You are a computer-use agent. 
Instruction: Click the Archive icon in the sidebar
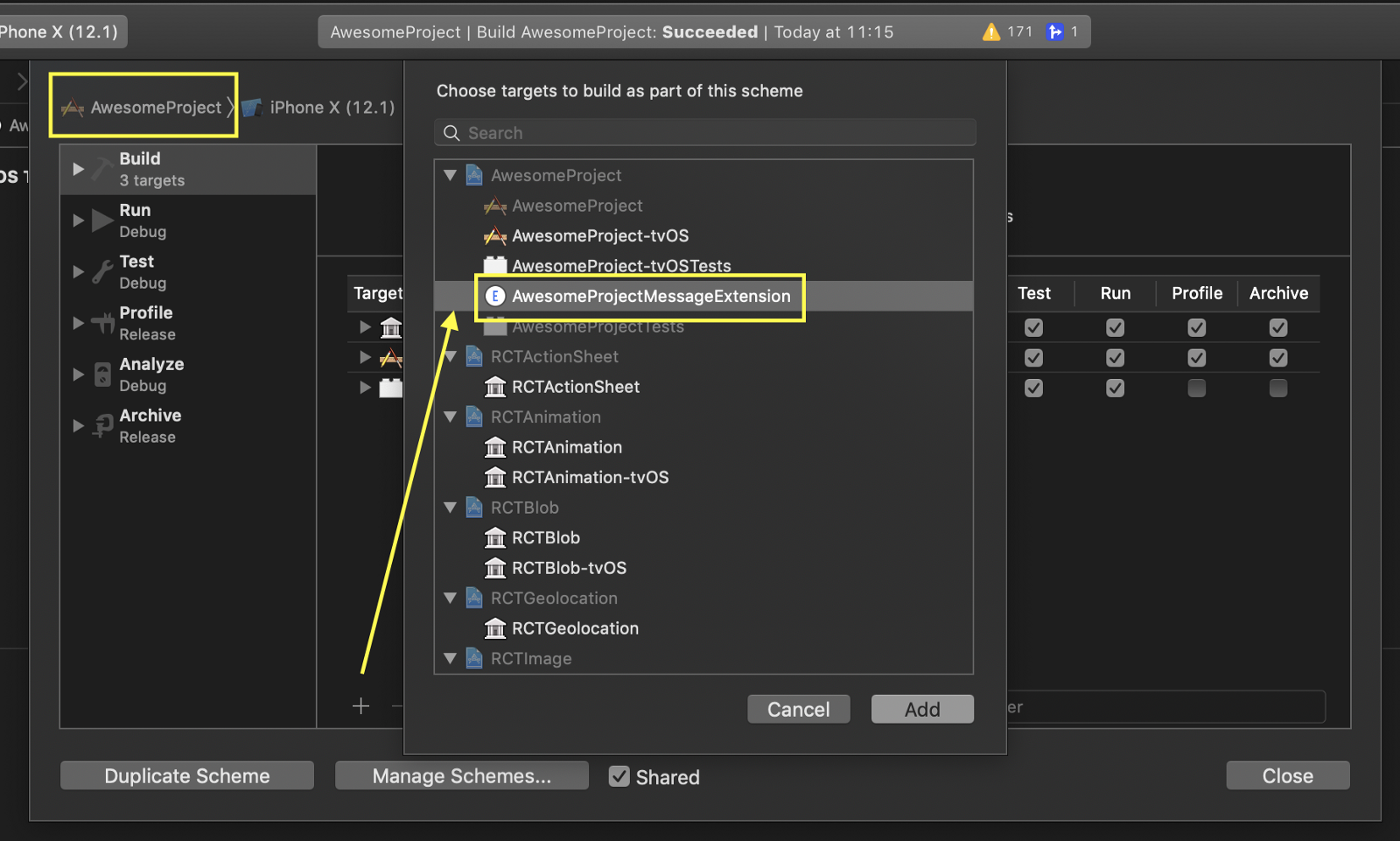[102, 426]
